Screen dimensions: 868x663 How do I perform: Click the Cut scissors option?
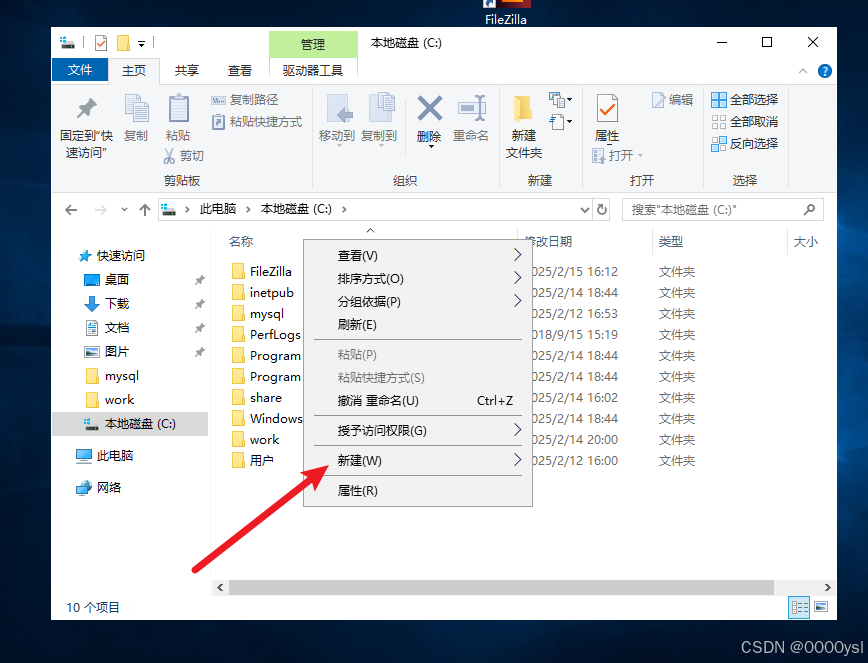(184, 156)
